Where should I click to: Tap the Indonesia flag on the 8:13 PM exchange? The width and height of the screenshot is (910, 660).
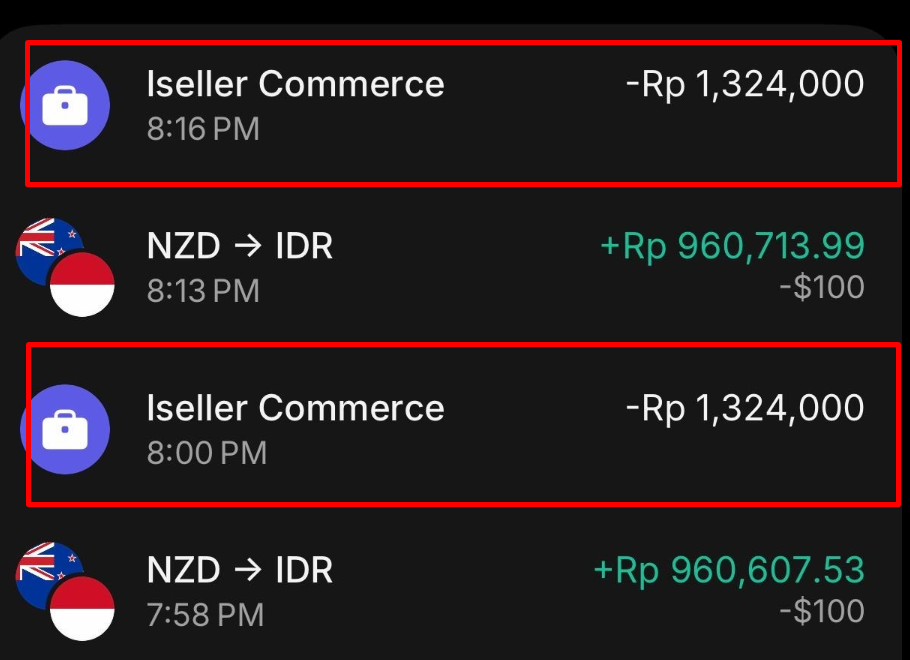[82, 284]
